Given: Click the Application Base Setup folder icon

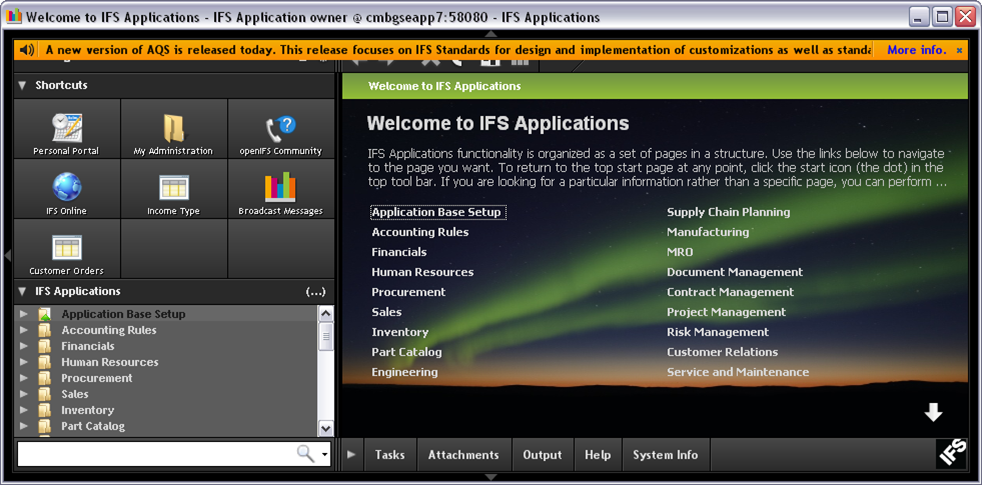Looking at the screenshot, I should point(44,314).
